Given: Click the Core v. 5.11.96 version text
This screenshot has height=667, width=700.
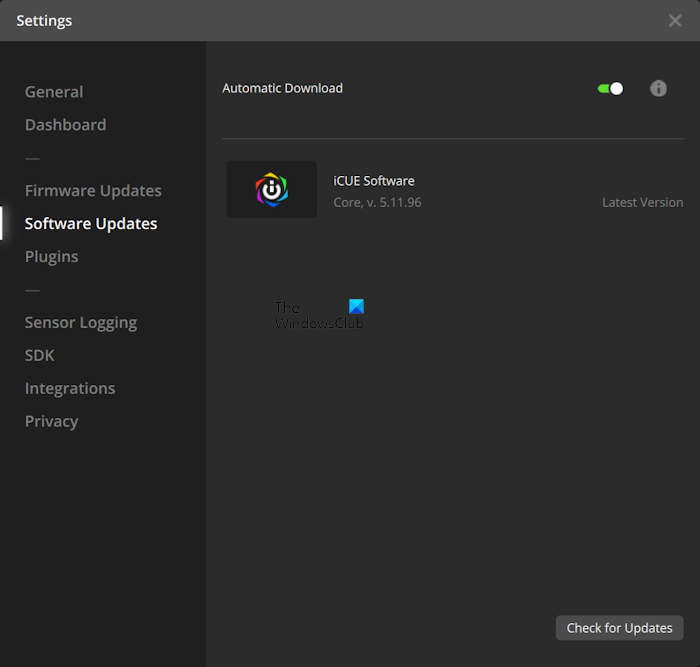Looking at the screenshot, I should [x=377, y=202].
